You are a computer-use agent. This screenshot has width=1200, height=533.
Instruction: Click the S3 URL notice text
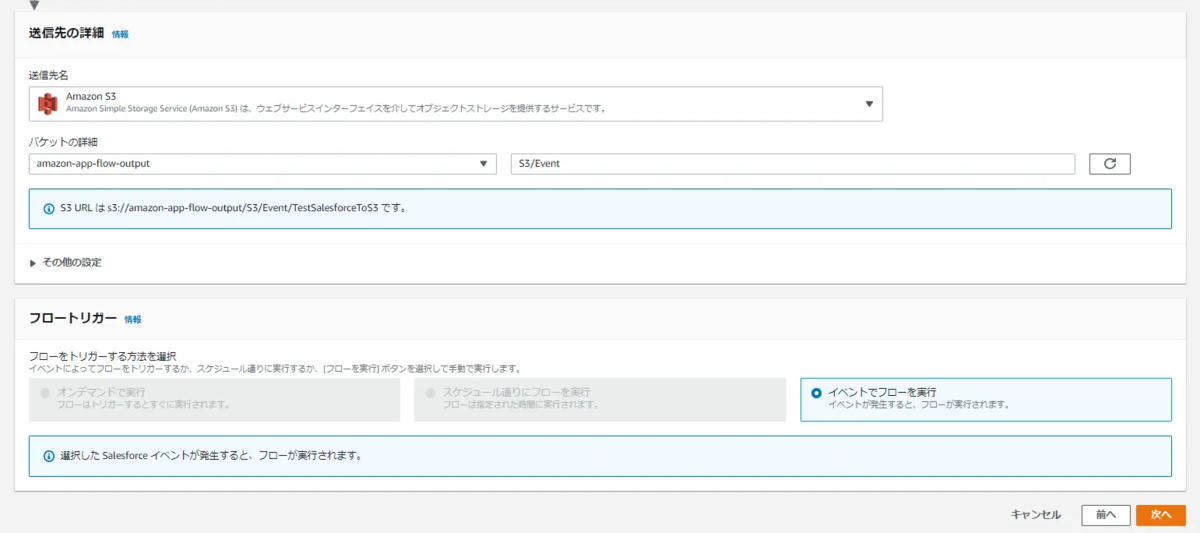point(232,209)
